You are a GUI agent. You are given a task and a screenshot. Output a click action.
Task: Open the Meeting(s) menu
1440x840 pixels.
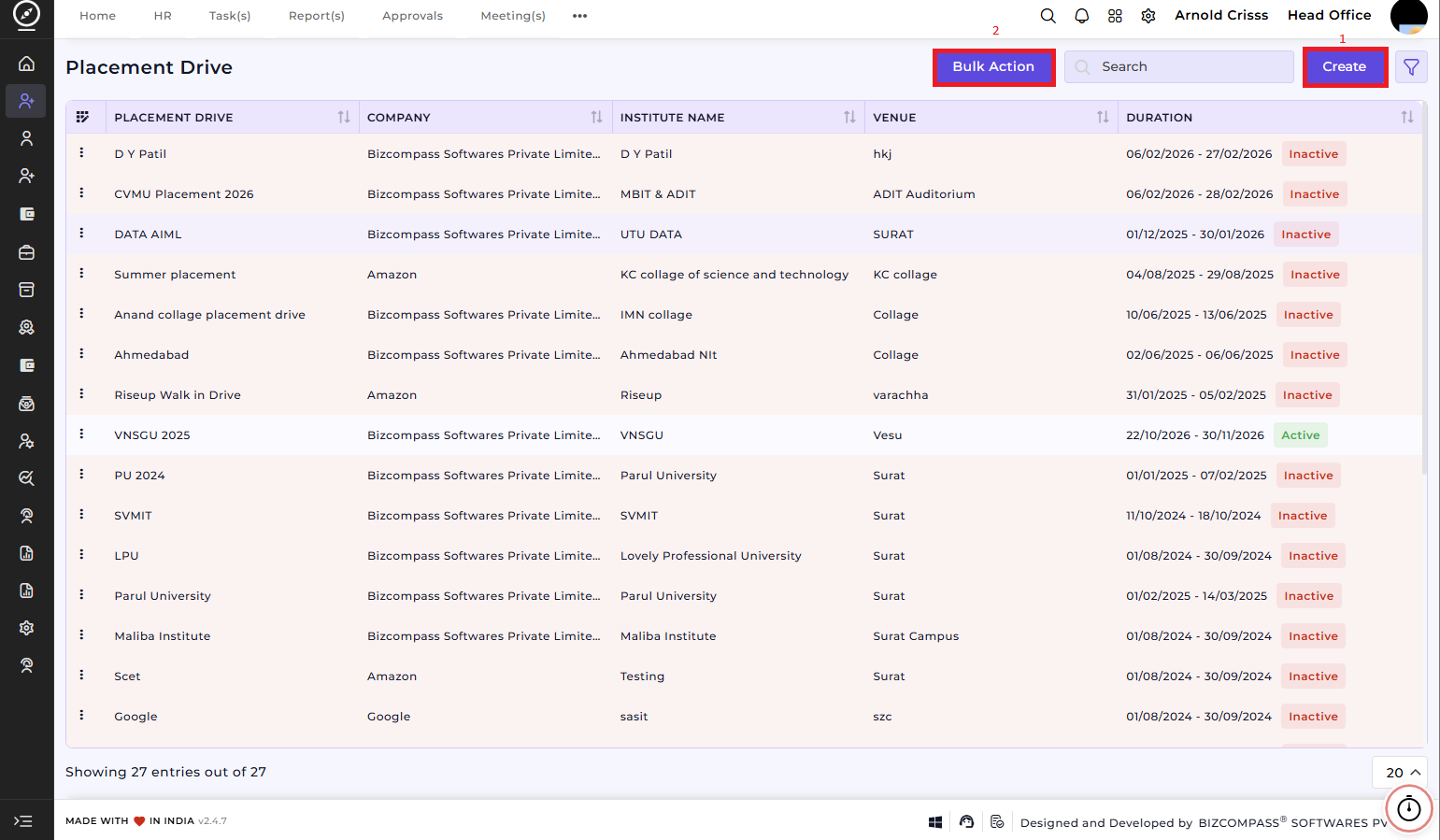tap(513, 16)
